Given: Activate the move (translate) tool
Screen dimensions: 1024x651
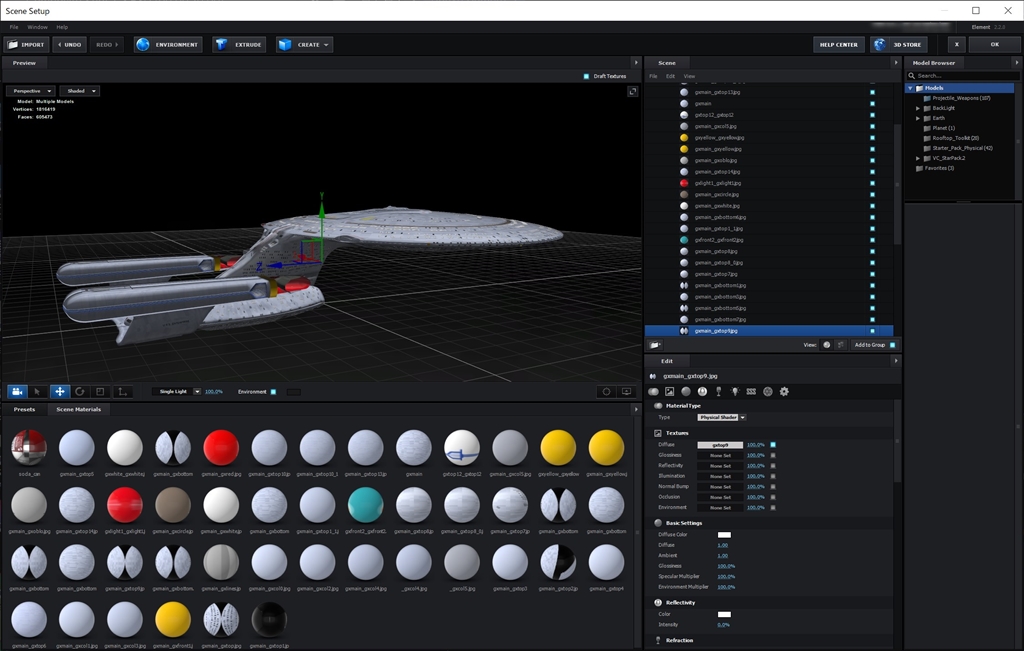Looking at the screenshot, I should coord(59,392).
